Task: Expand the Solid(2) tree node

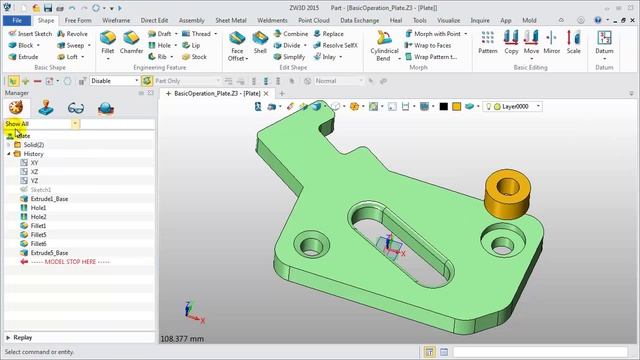Action: [x=9, y=145]
